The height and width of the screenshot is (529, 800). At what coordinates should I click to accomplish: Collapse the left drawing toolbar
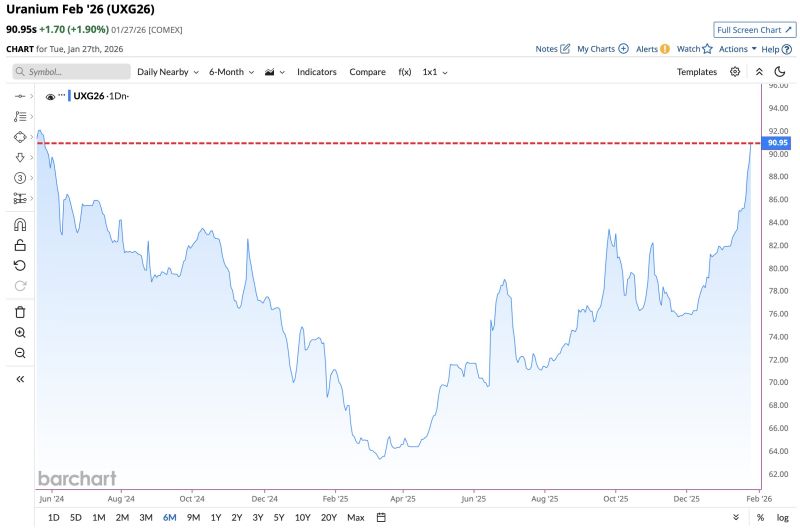click(x=20, y=379)
